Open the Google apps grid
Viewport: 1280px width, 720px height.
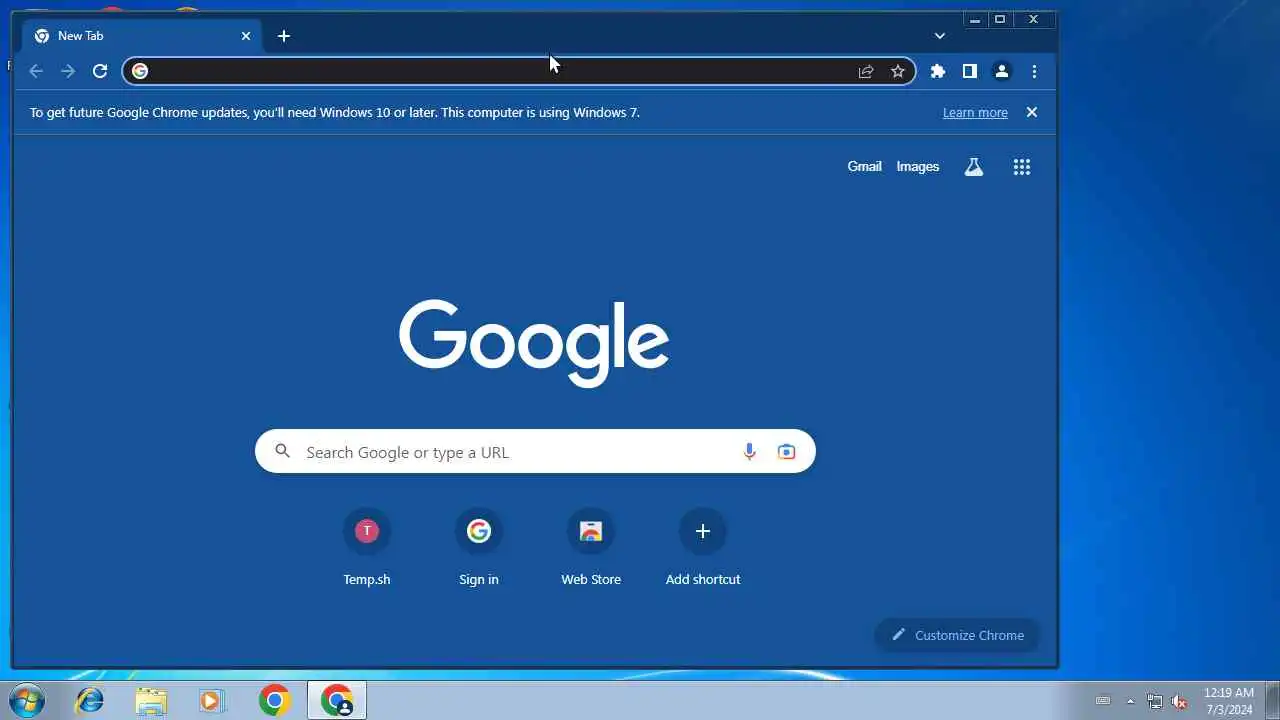[1022, 167]
